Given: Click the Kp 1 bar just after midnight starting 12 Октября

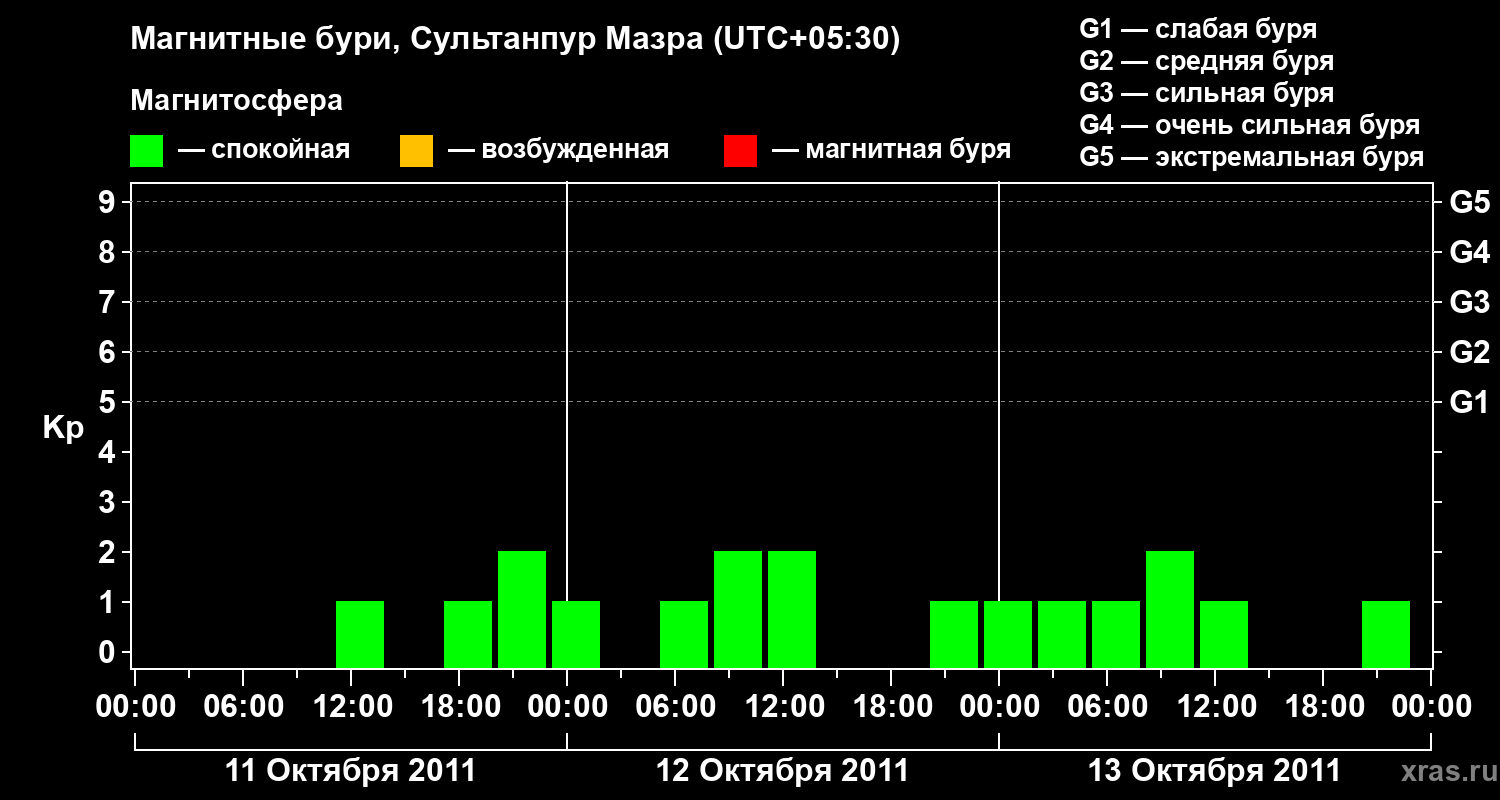Looking at the screenshot, I should (x=576, y=634).
